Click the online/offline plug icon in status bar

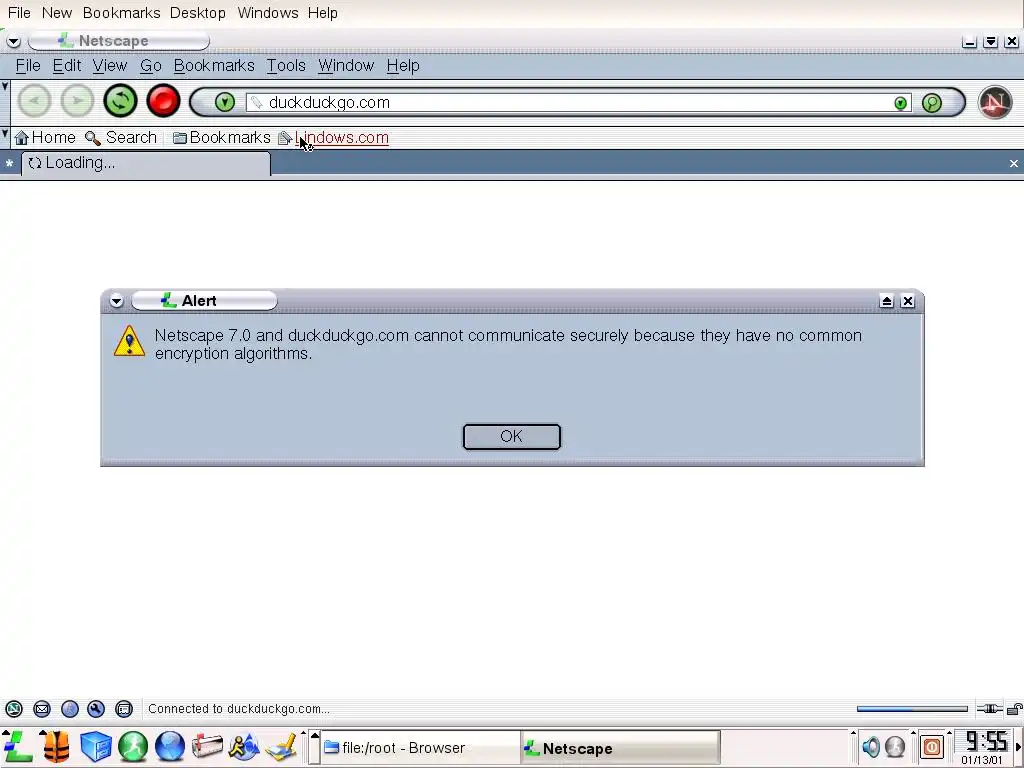click(989, 709)
